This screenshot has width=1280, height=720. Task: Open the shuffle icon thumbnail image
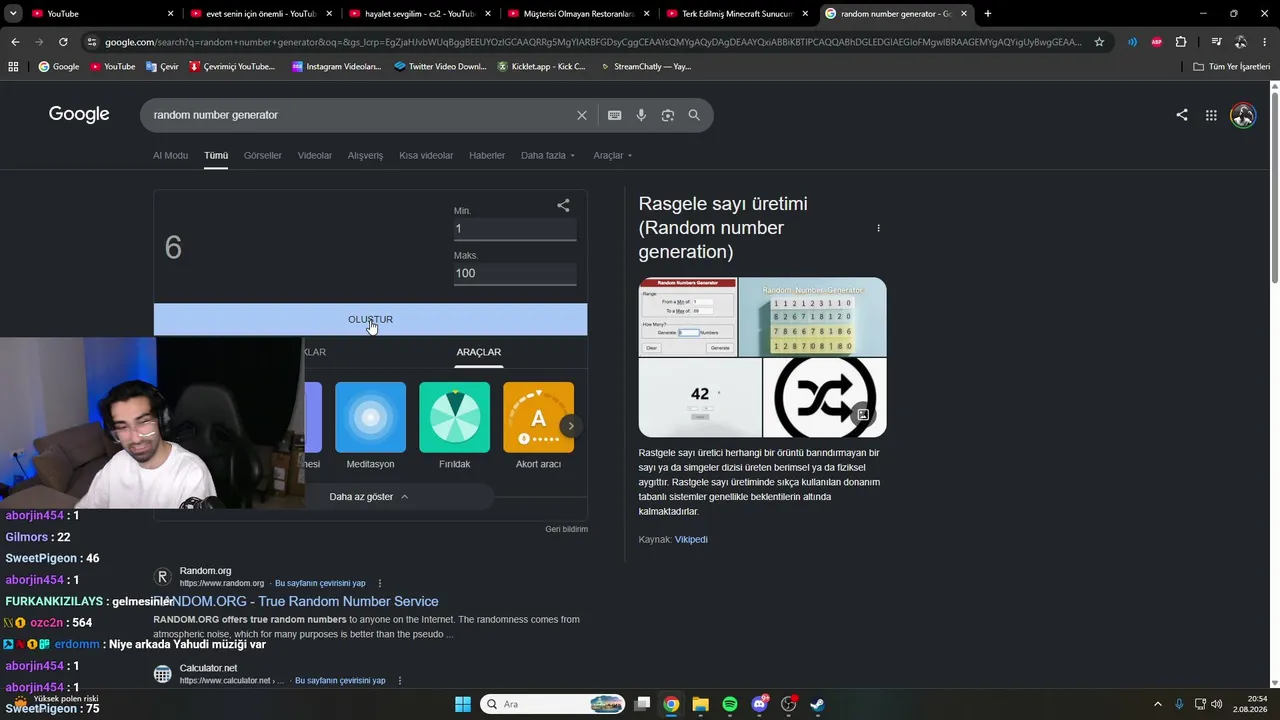pyautogui.click(x=824, y=398)
